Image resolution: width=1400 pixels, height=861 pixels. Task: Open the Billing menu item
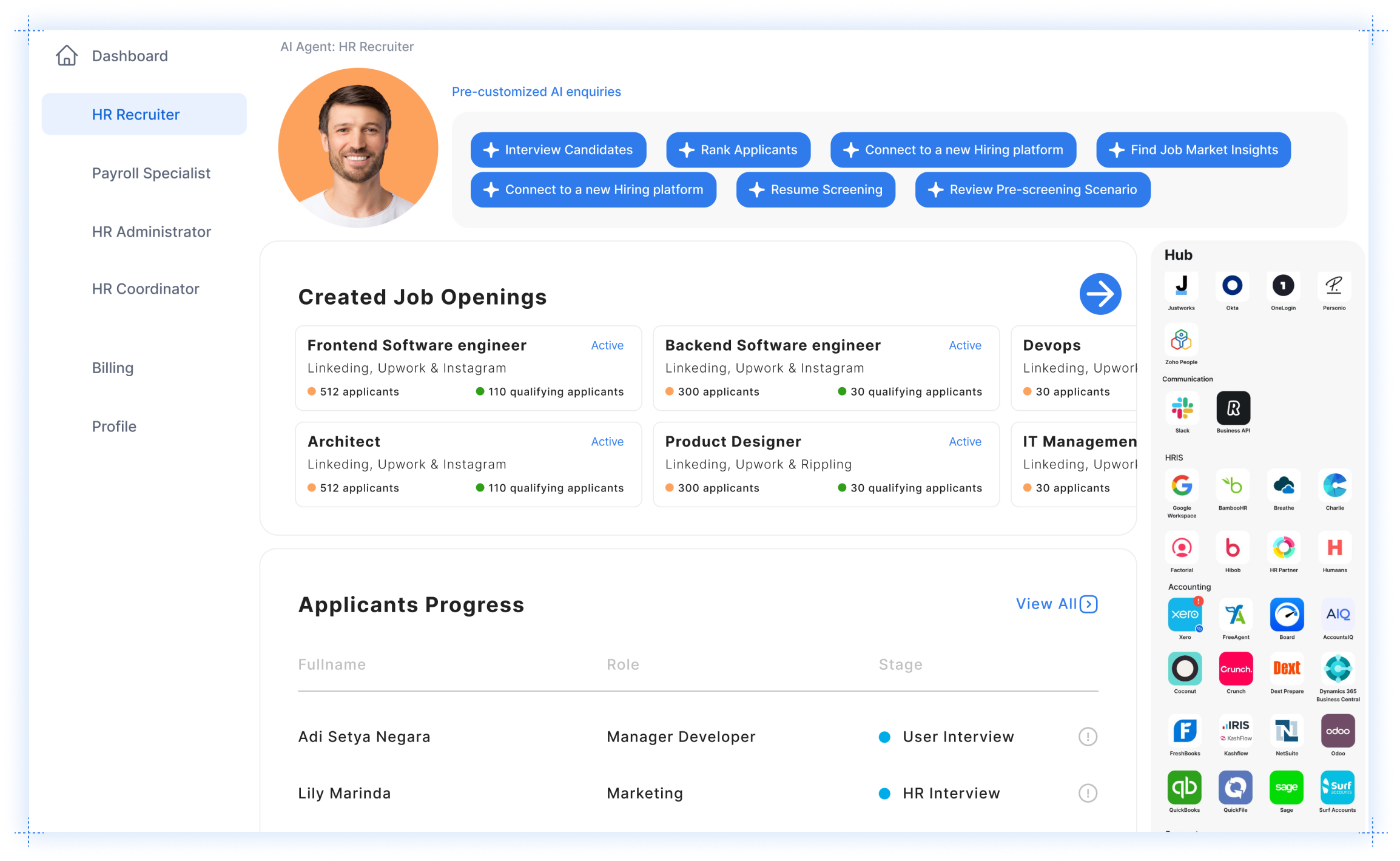pyautogui.click(x=113, y=368)
